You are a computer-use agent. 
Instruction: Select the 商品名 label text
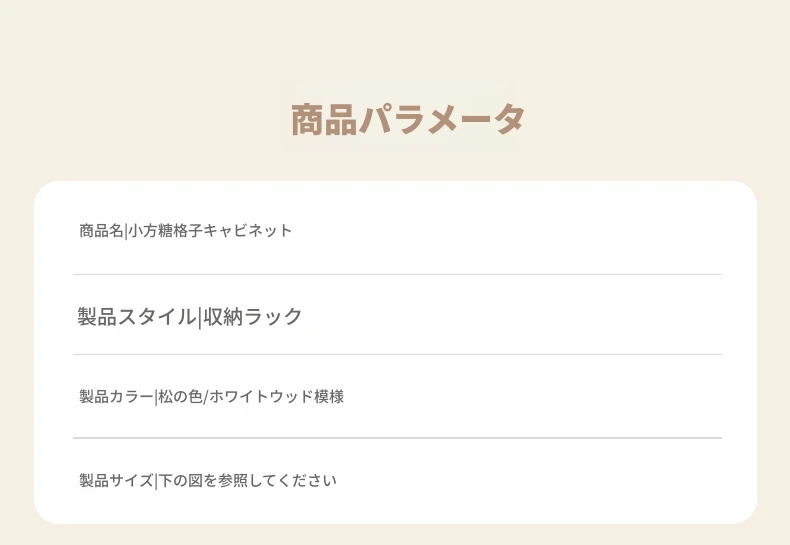coord(101,231)
